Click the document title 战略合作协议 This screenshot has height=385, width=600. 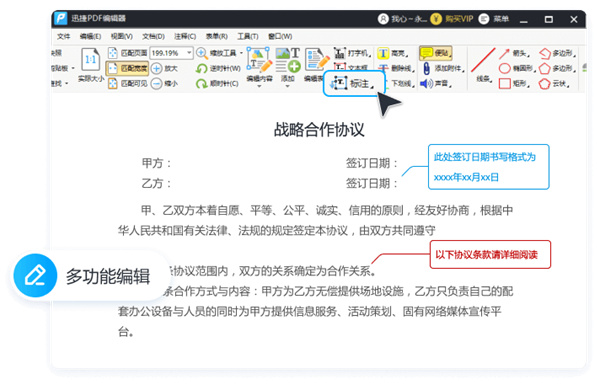click(319, 129)
